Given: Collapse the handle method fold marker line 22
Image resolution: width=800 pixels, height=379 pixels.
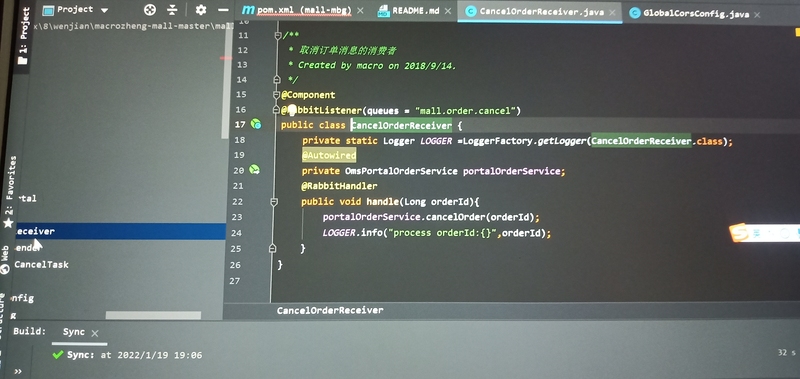Looking at the screenshot, I should (x=274, y=202).
